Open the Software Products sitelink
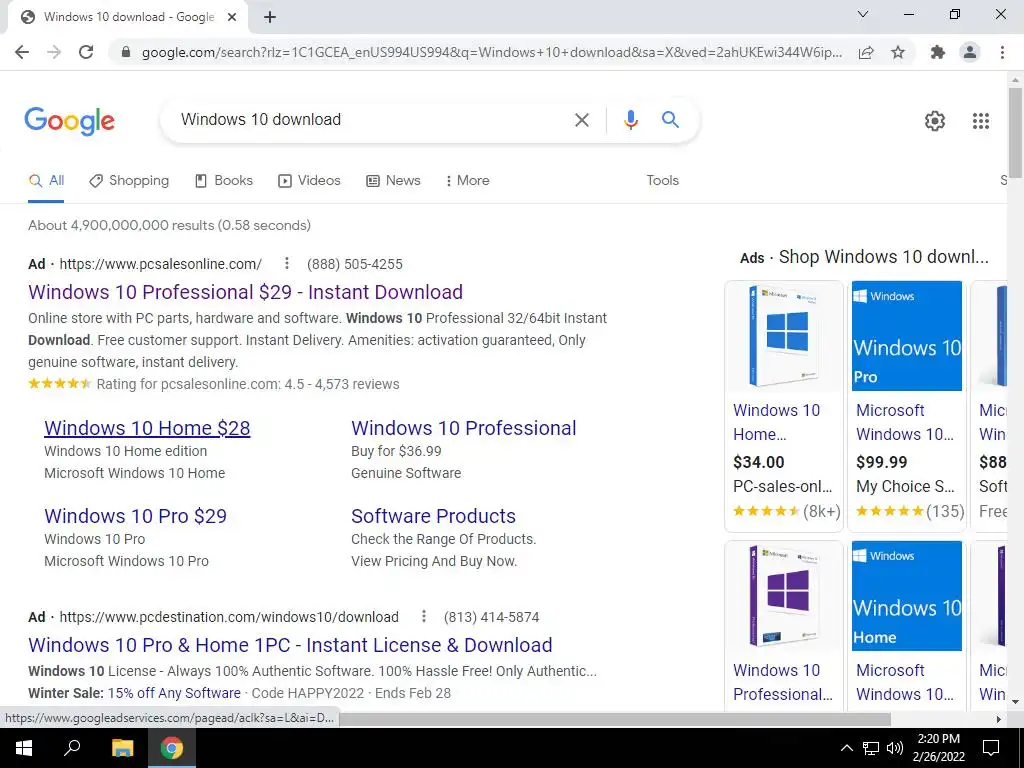1024x768 pixels. coord(433,517)
